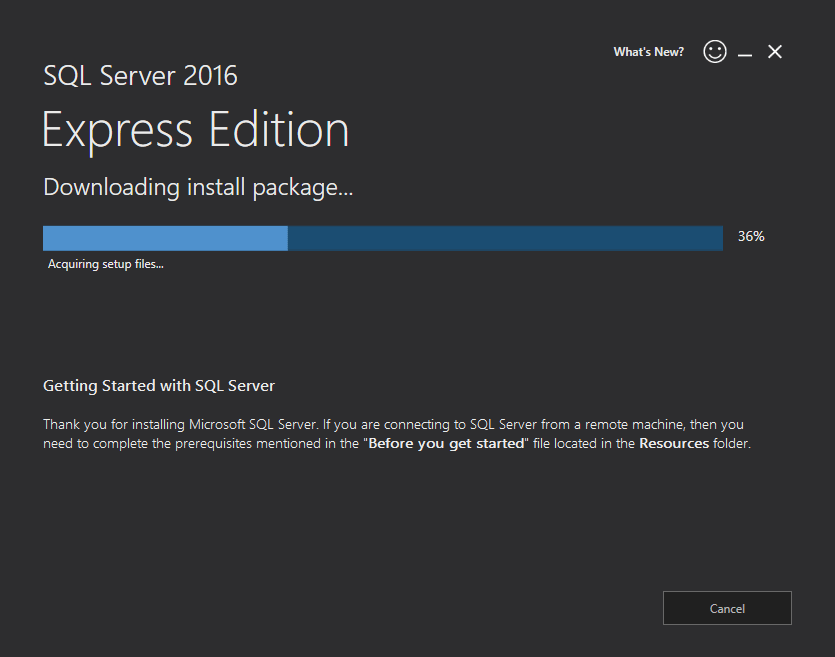Click the Acquiring setup files status text
This screenshot has width=835, height=657.
click(105, 264)
